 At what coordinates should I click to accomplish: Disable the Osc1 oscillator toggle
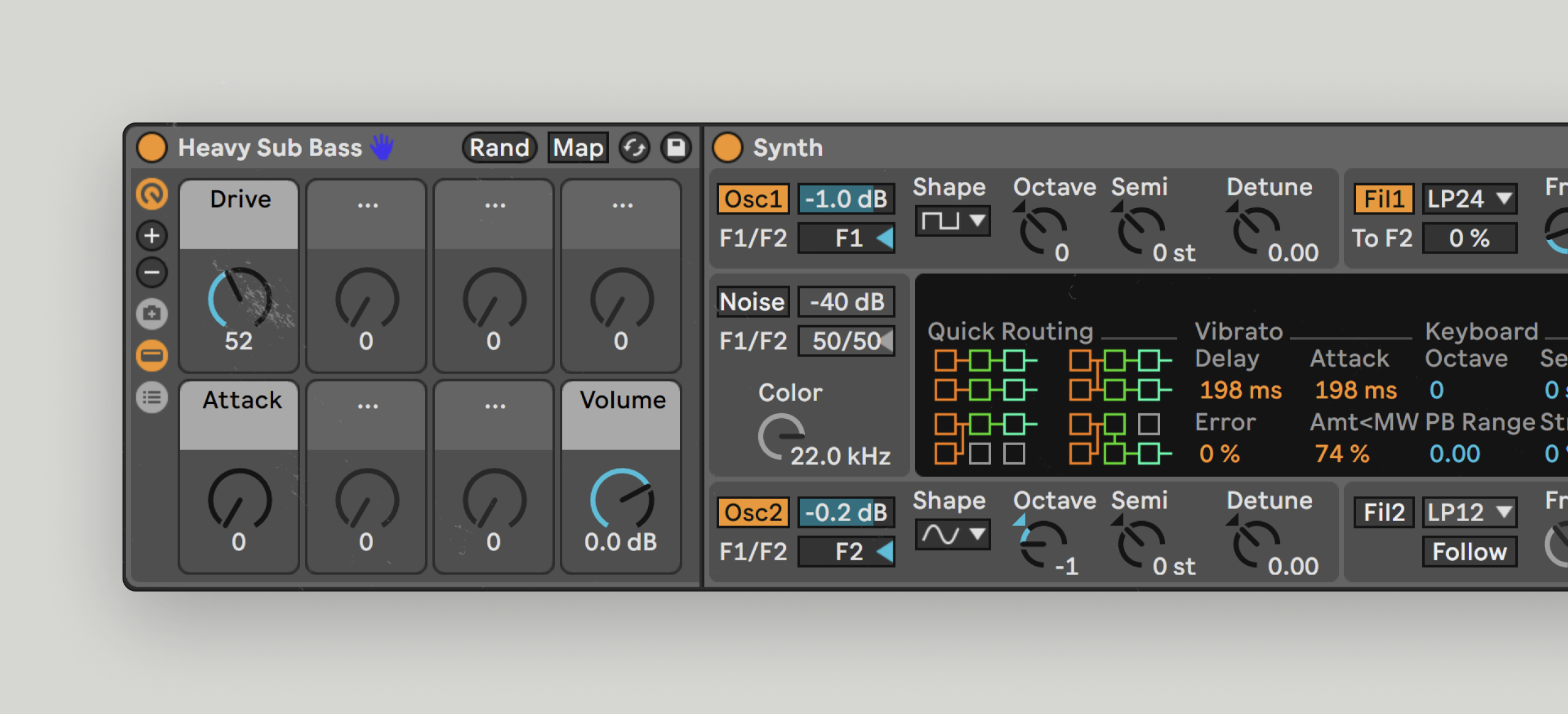tap(753, 199)
